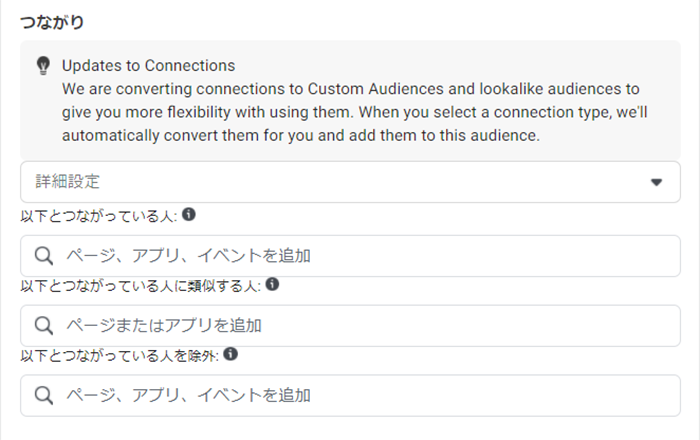Open the 詳細設定 dropdown arrow

pyautogui.click(x=656, y=182)
